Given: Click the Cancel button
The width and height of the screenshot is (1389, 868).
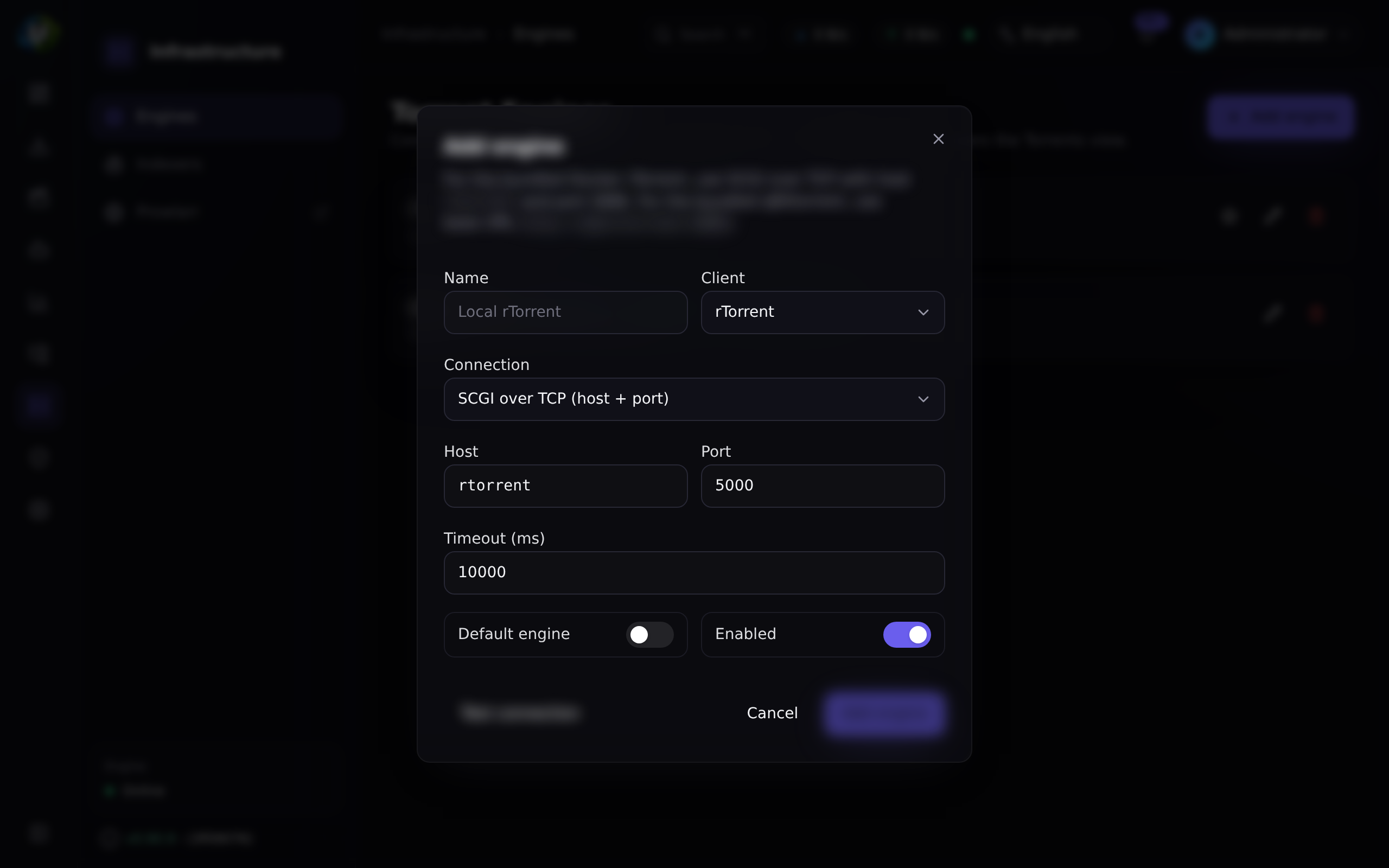Looking at the screenshot, I should [x=772, y=713].
